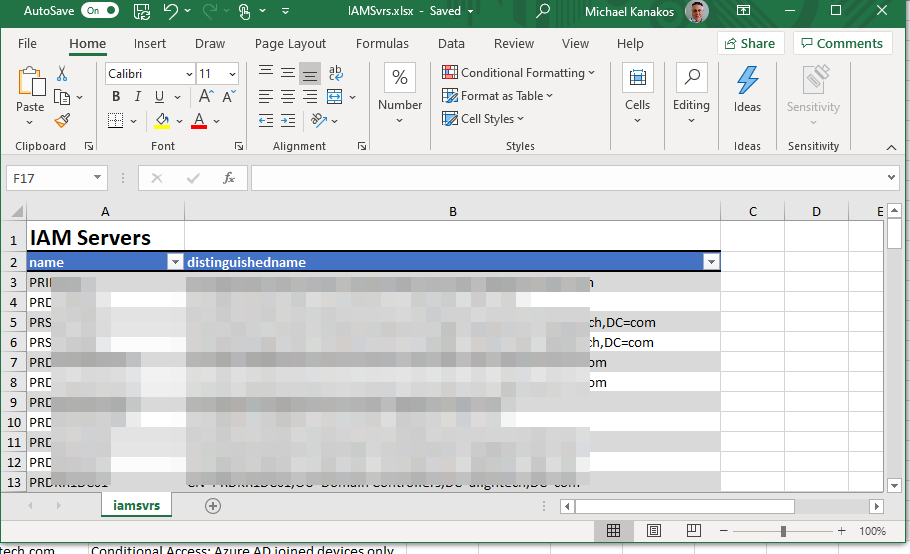This screenshot has height=554, width=910.
Task: Apply the red Font Color swatch
Action: click(199, 121)
